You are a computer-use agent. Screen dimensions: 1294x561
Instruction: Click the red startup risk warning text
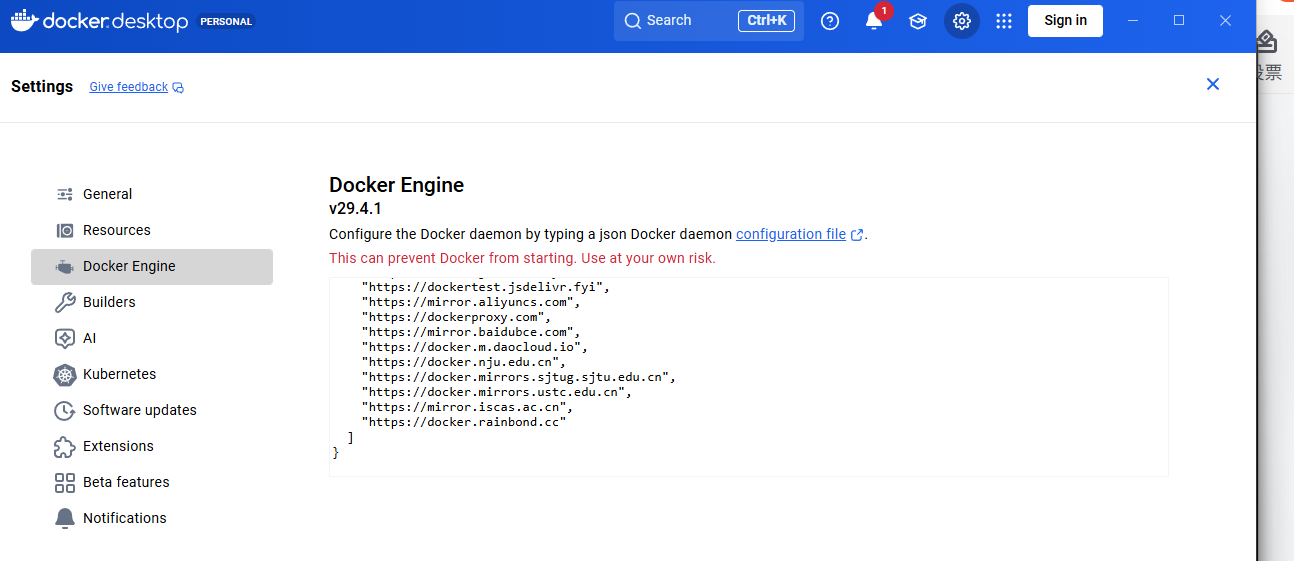522,258
